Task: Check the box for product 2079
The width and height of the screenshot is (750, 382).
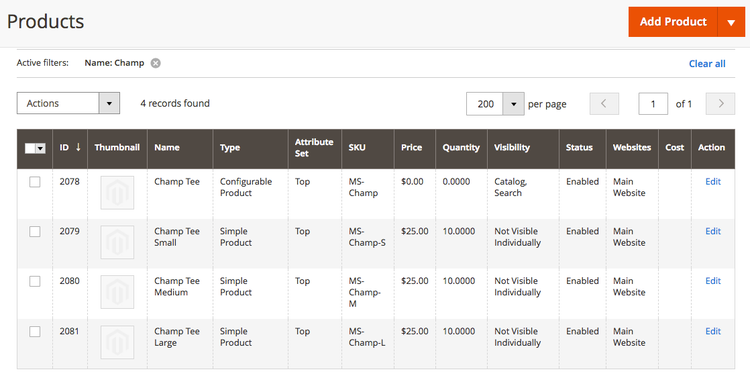Action: [x=35, y=232]
